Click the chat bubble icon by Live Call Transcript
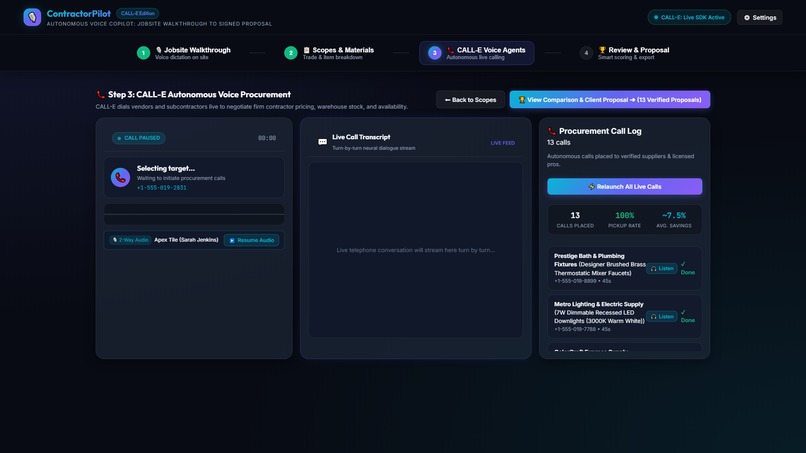 (322, 142)
